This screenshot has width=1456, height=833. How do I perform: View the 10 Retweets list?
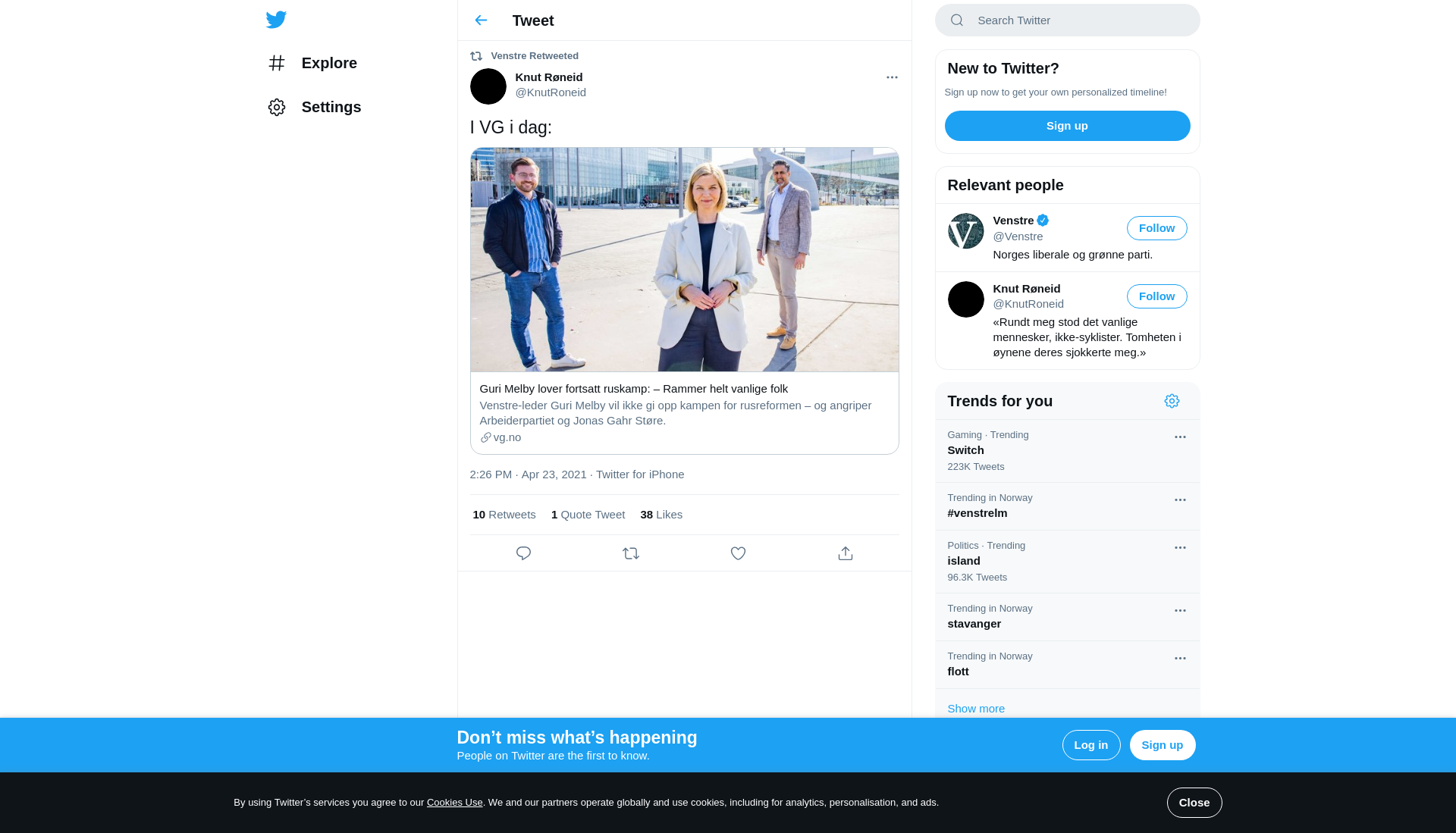(504, 515)
